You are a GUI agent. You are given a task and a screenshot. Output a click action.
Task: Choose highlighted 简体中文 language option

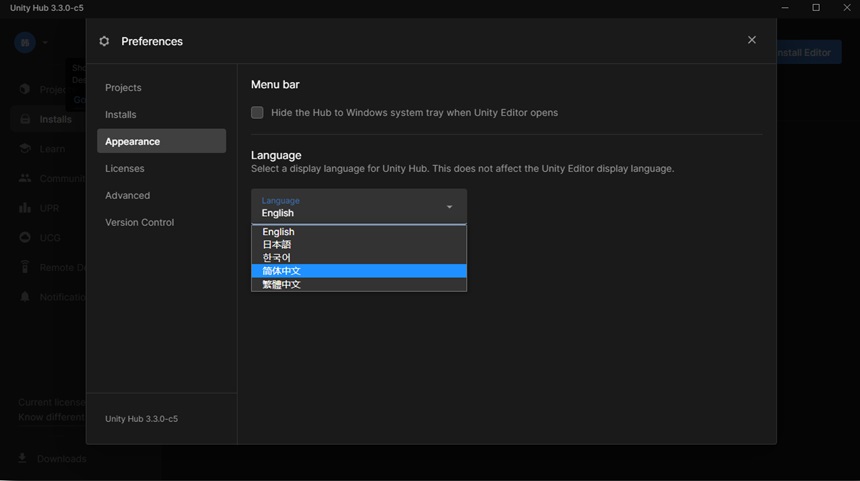tap(359, 271)
